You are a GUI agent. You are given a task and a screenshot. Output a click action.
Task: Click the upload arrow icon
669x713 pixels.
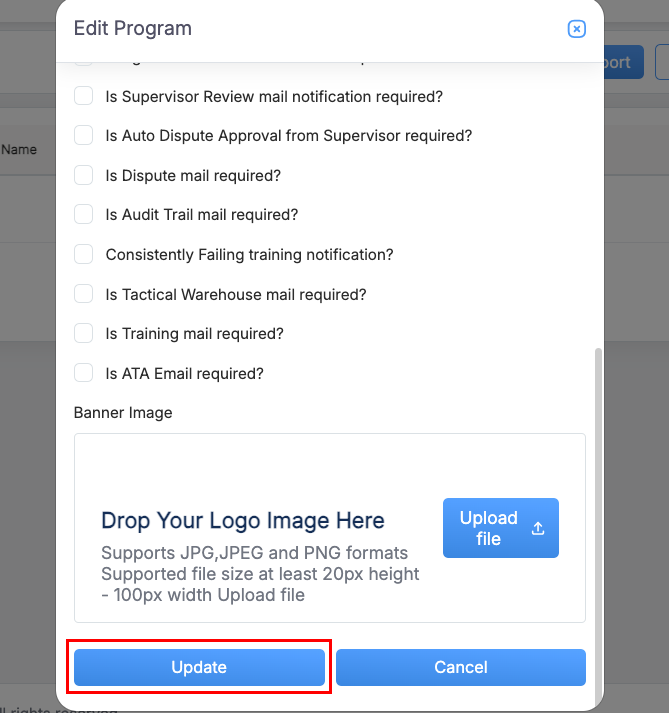pos(538,528)
